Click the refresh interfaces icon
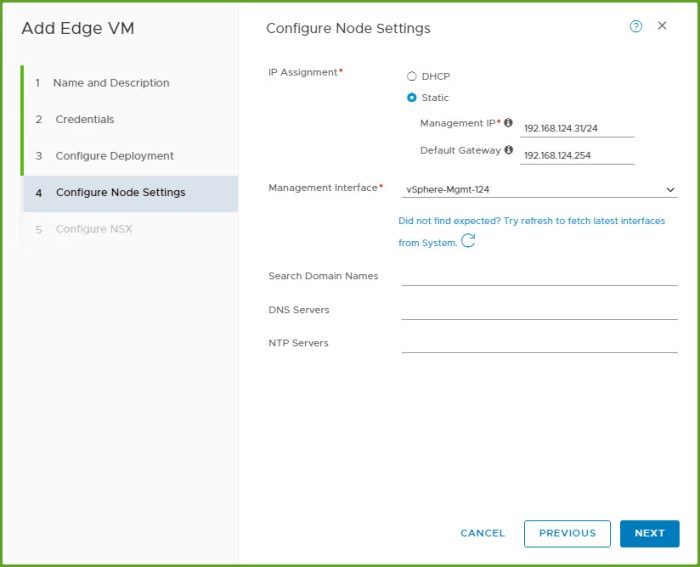The width and height of the screenshot is (700, 567). [468, 241]
